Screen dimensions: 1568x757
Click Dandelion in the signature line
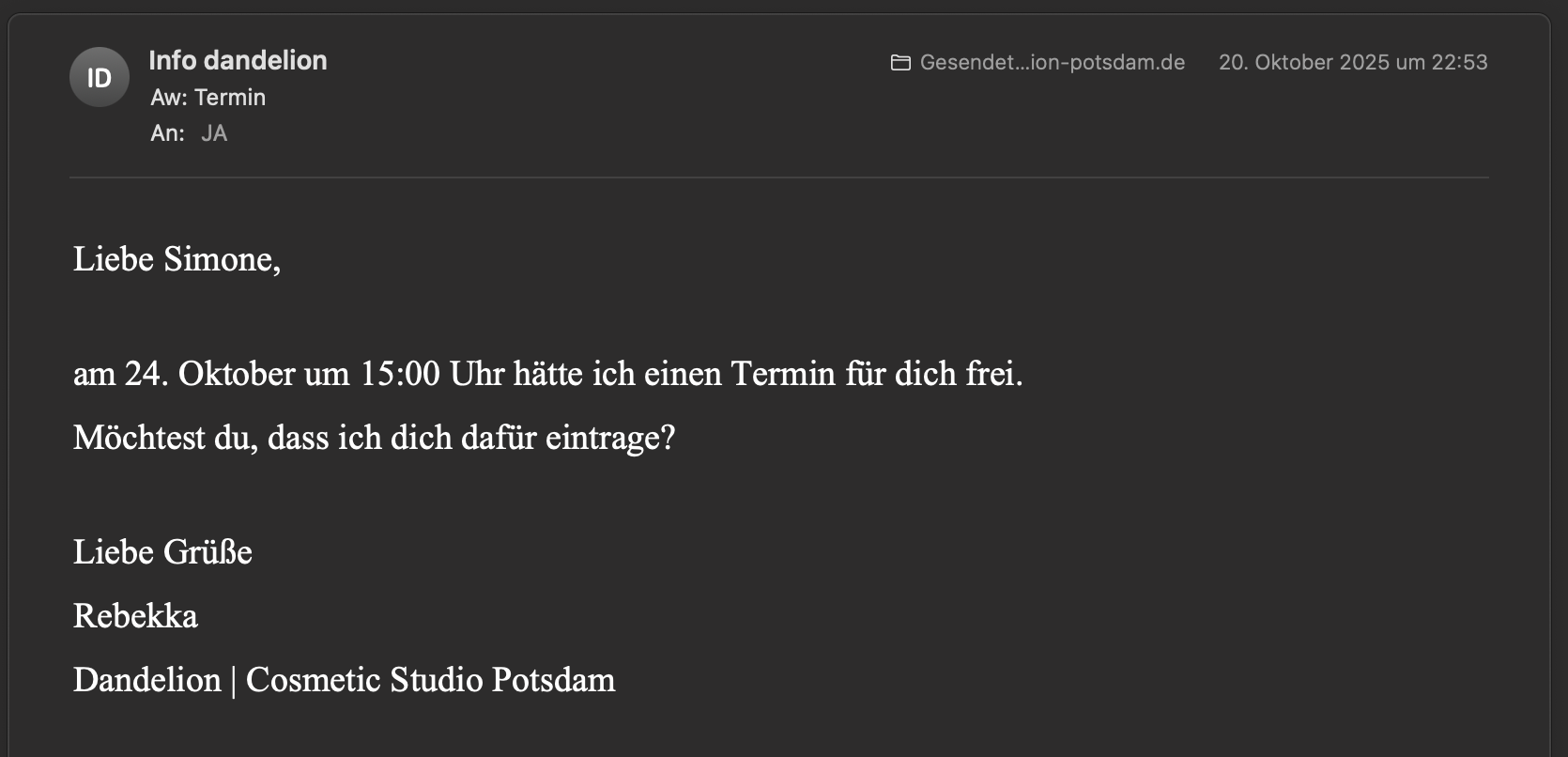tap(146, 680)
